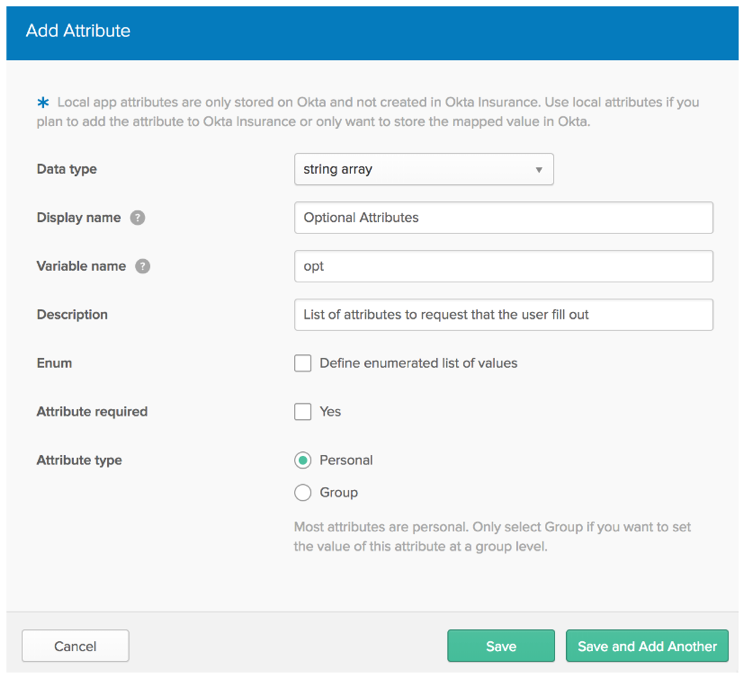The height and width of the screenshot is (679, 744).
Task: Select the Personal attribute type
Action: pos(303,460)
